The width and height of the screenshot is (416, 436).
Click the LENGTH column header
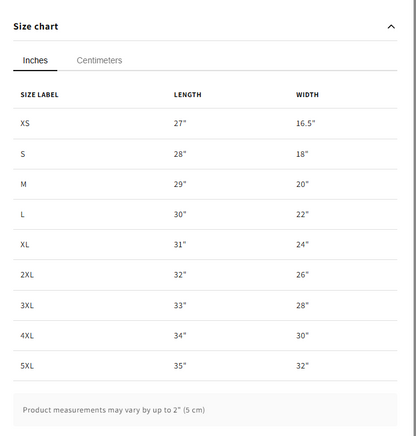click(187, 95)
